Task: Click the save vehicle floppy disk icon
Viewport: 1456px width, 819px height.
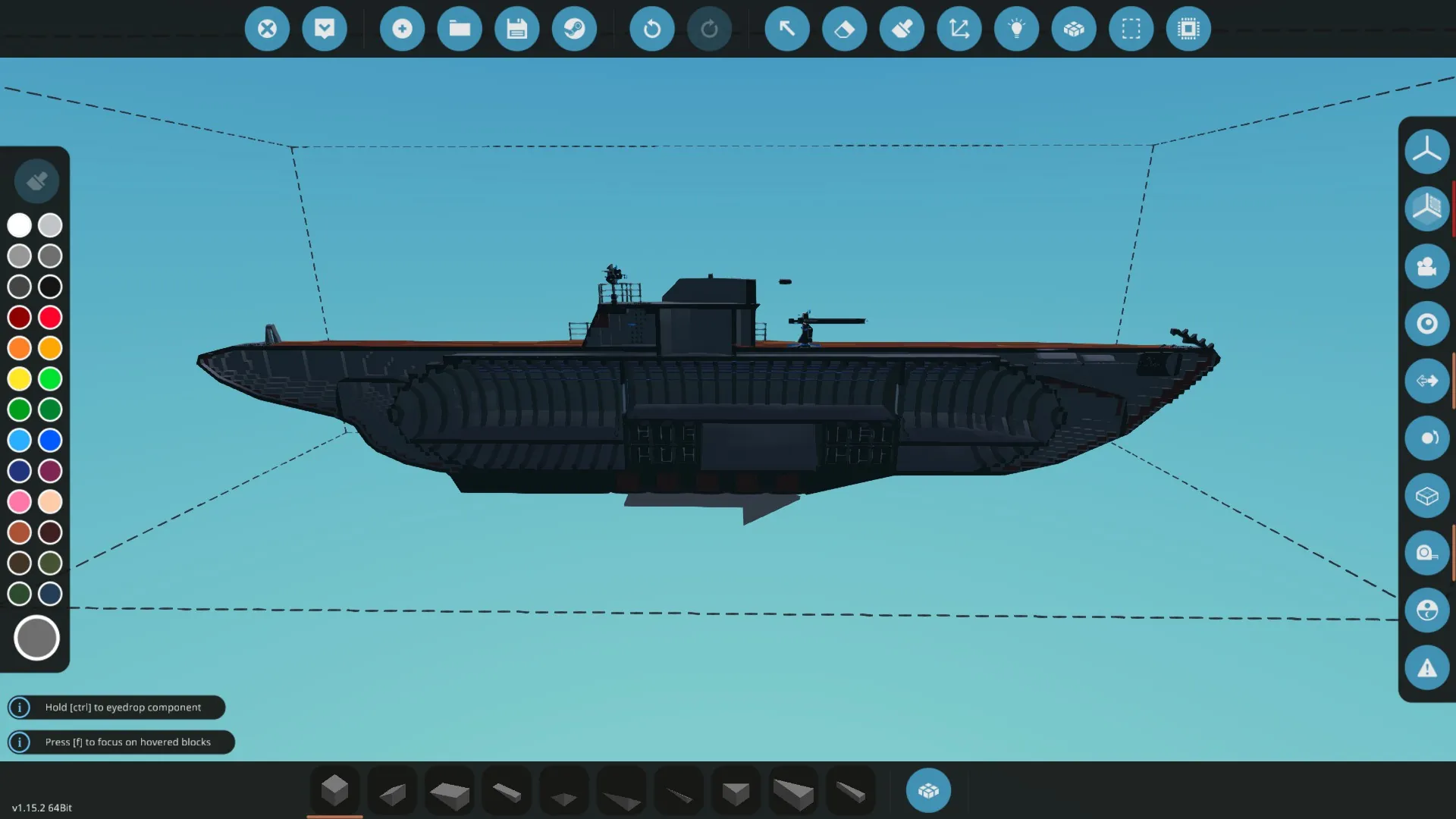Action: (x=516, y=29)
